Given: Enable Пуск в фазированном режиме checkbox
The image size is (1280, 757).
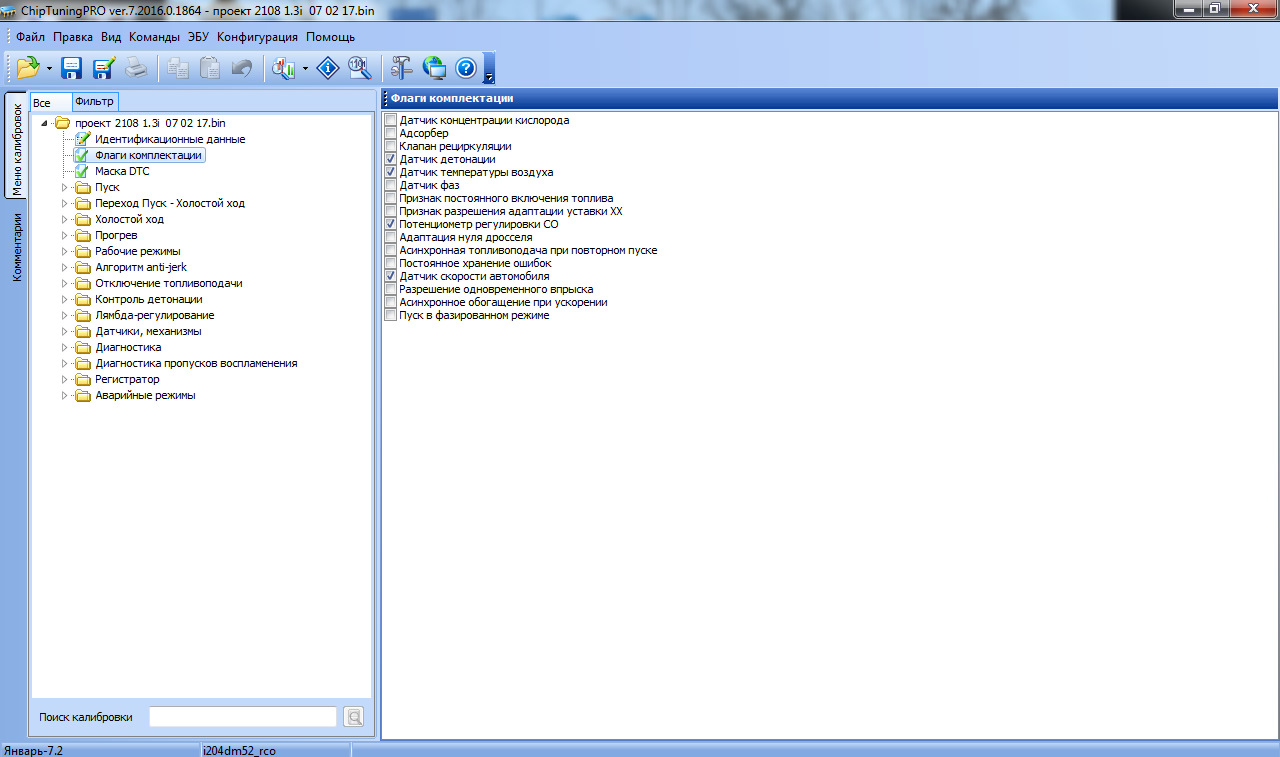Looking at the screenshot, I should click(x=391, y=315).
